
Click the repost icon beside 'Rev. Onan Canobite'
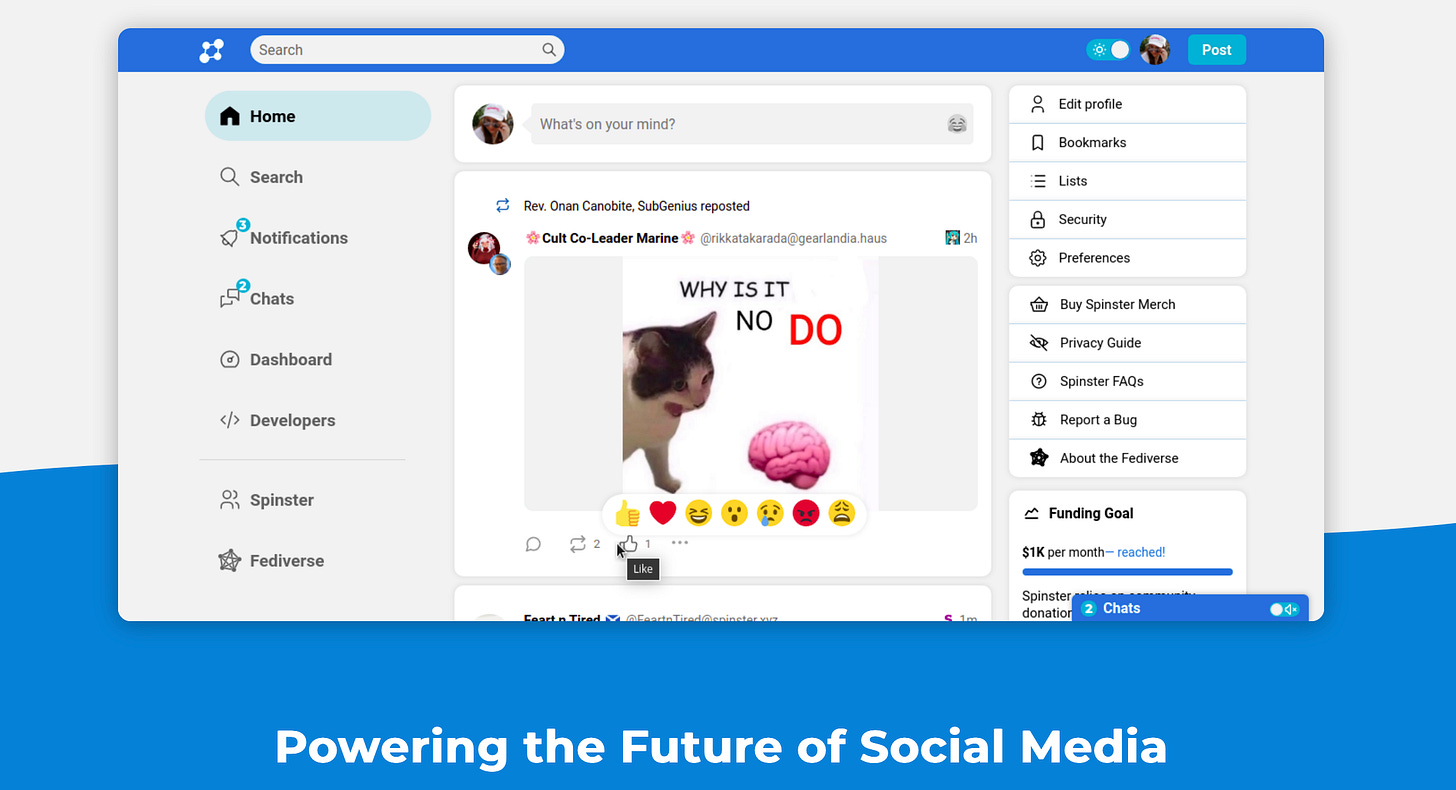tap(503, 206)
